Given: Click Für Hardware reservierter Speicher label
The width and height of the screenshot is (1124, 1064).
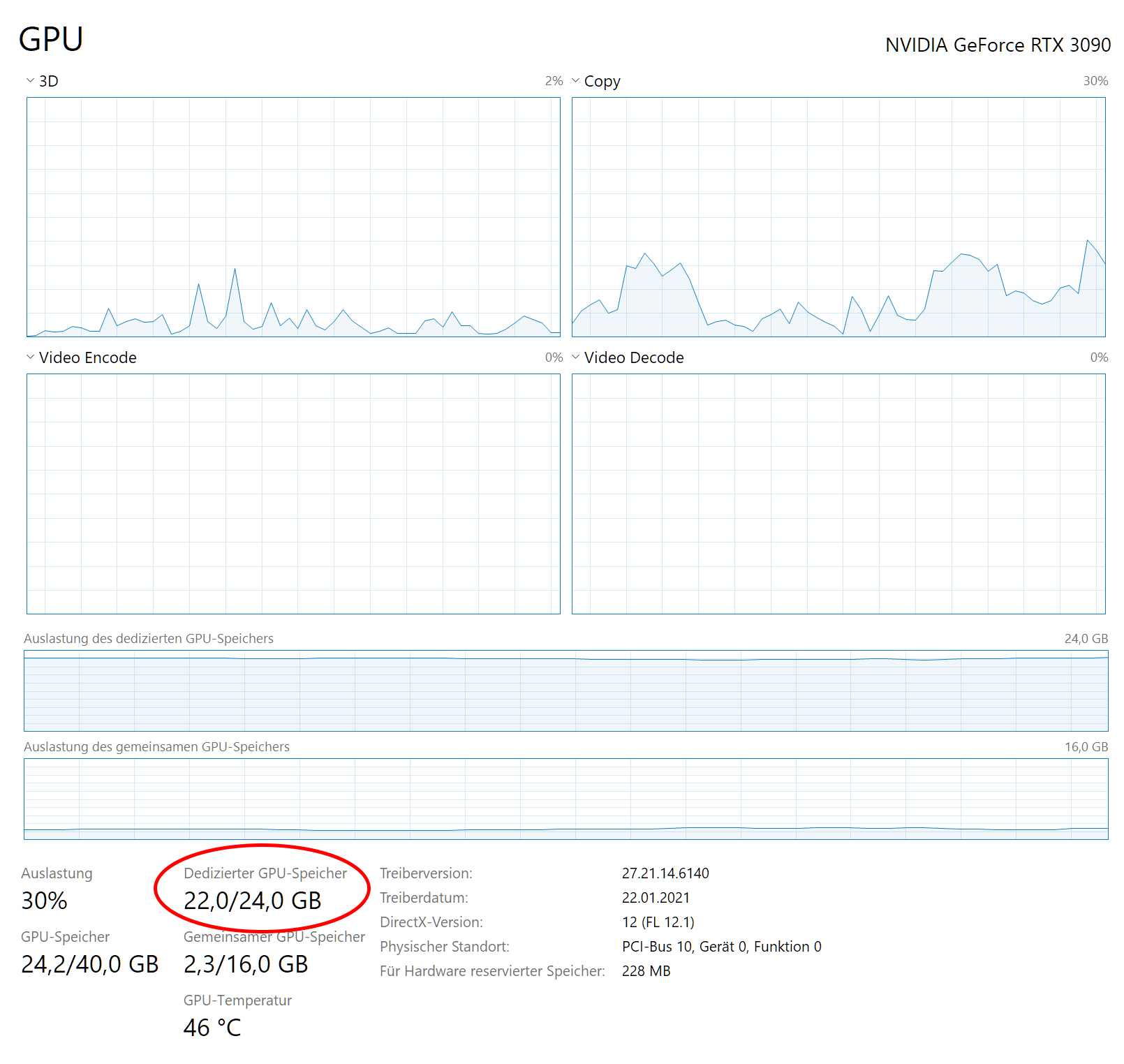Looking at the screenshot, I should coord(492,971).
